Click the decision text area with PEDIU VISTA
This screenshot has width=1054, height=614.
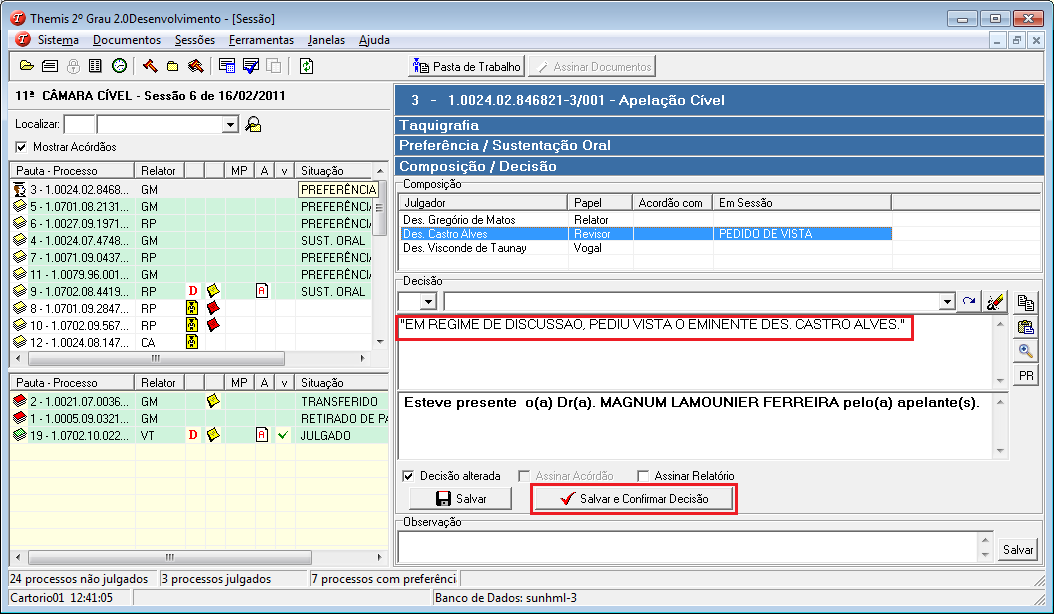click(696, 352)
